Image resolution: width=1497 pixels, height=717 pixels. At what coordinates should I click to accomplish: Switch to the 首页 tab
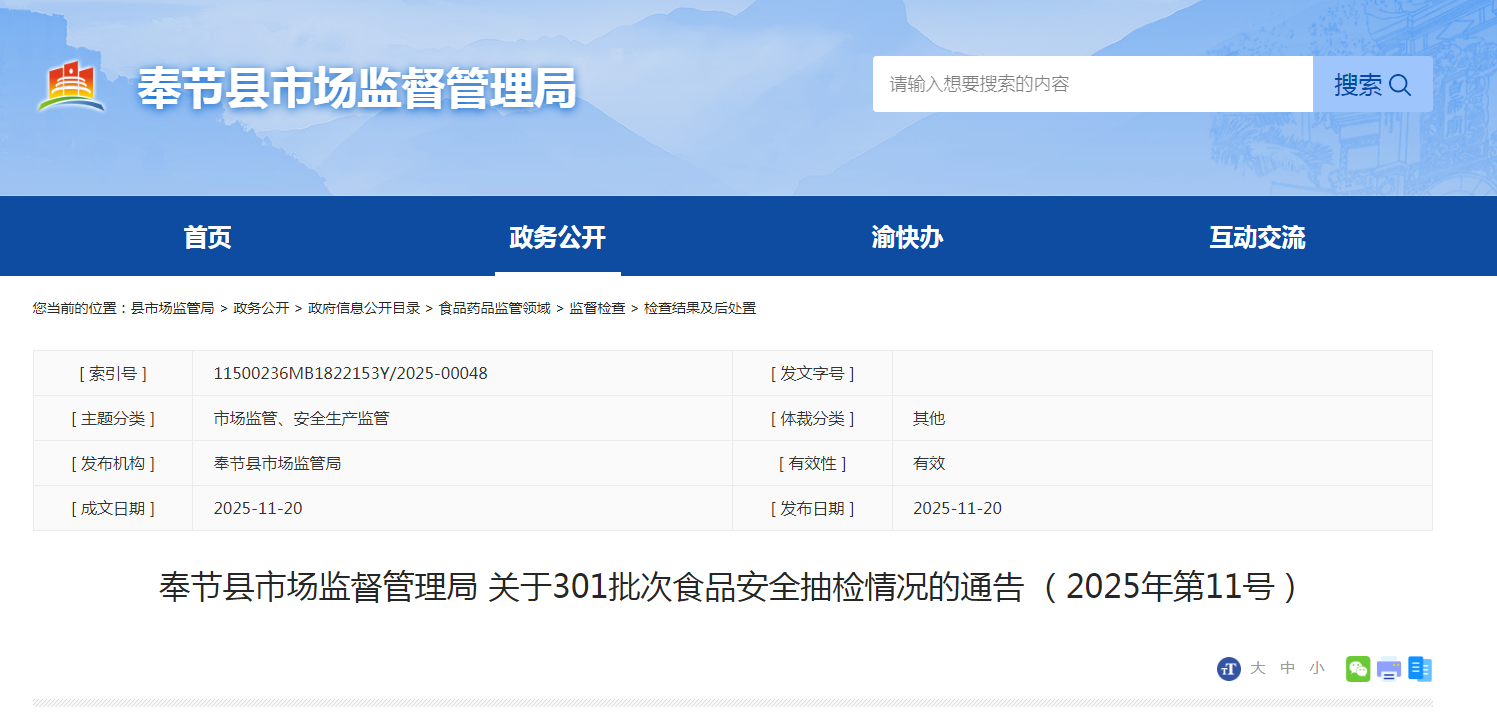tap(207, 236)
